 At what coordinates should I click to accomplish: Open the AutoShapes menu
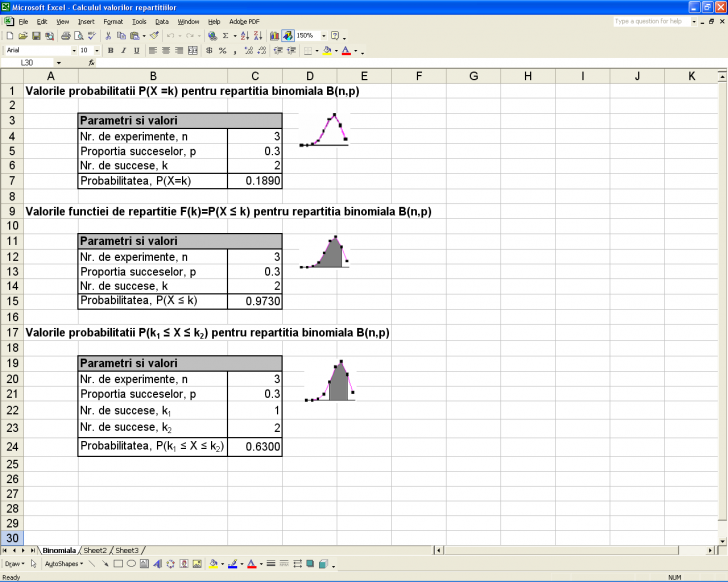(64, 564)
